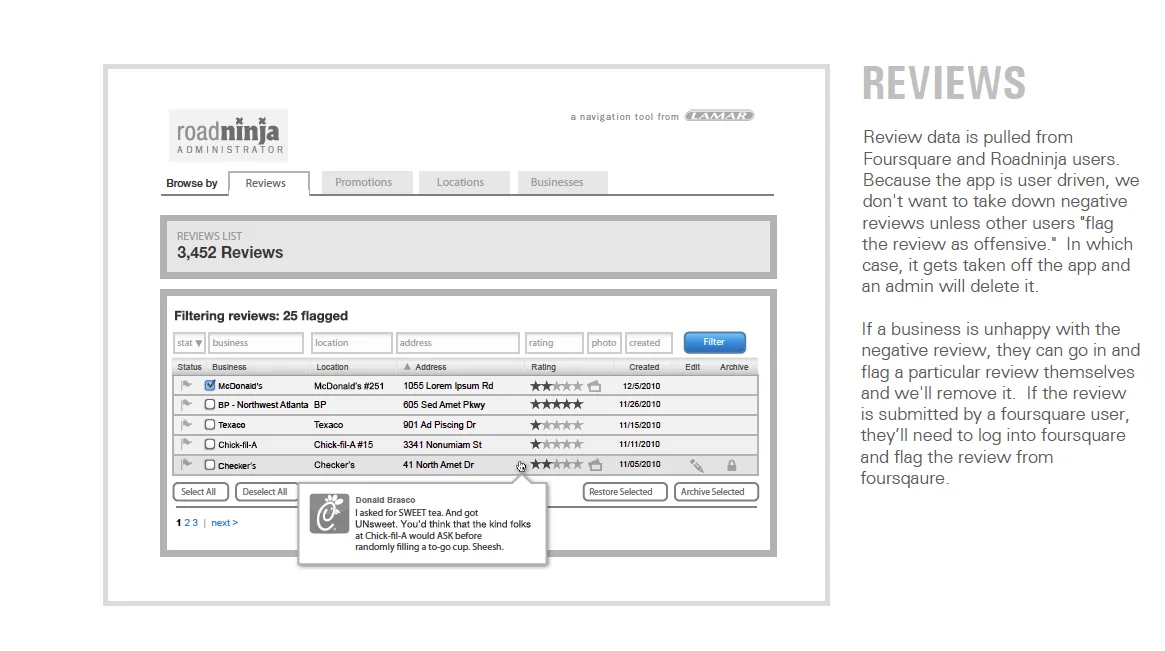Screen dimensions: 1165x651
Task: Click the Chick-fil-A logo in the review popup
Action: click(330, 516)
